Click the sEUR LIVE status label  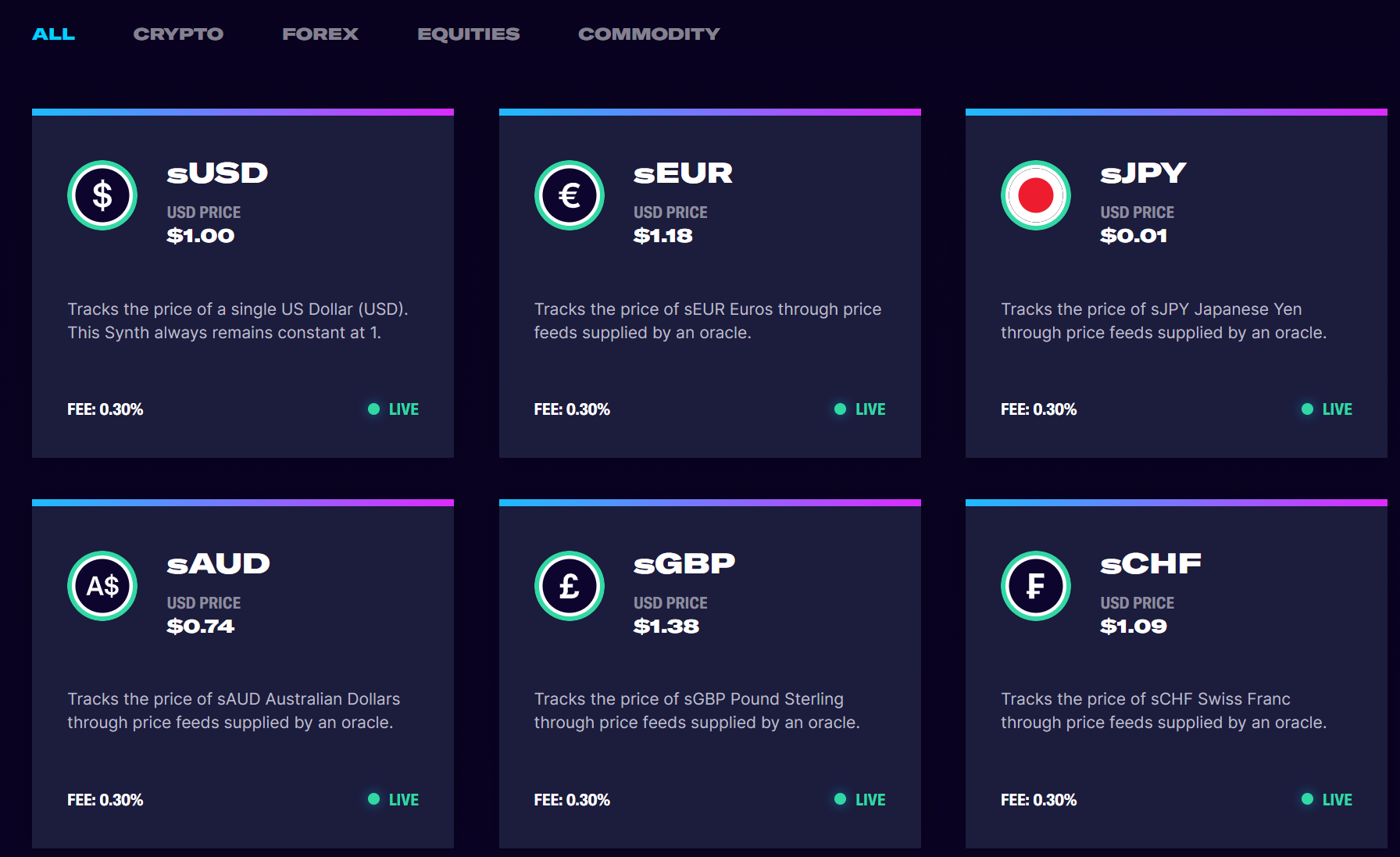pyautogui.click(x=870, y=409)
